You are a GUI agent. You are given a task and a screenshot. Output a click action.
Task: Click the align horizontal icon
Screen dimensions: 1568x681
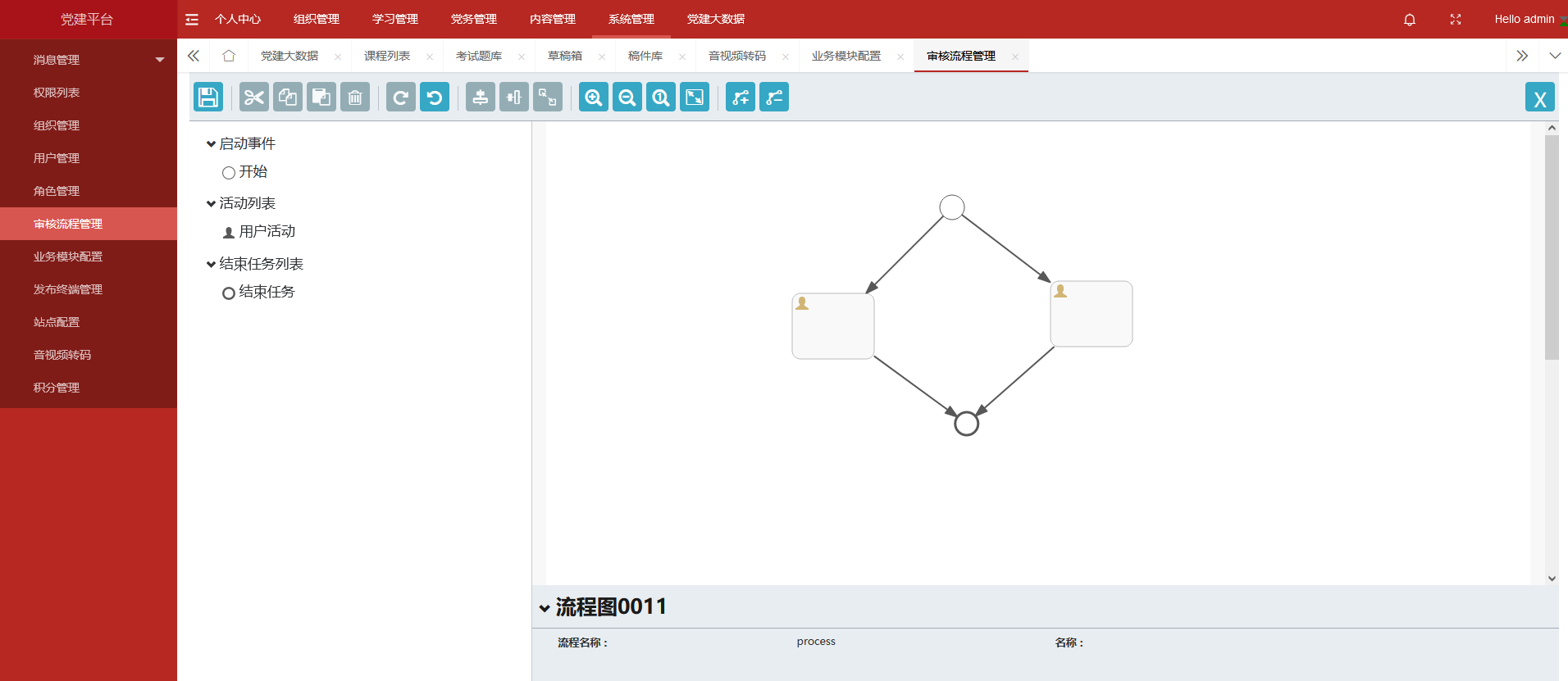point(514,98)
